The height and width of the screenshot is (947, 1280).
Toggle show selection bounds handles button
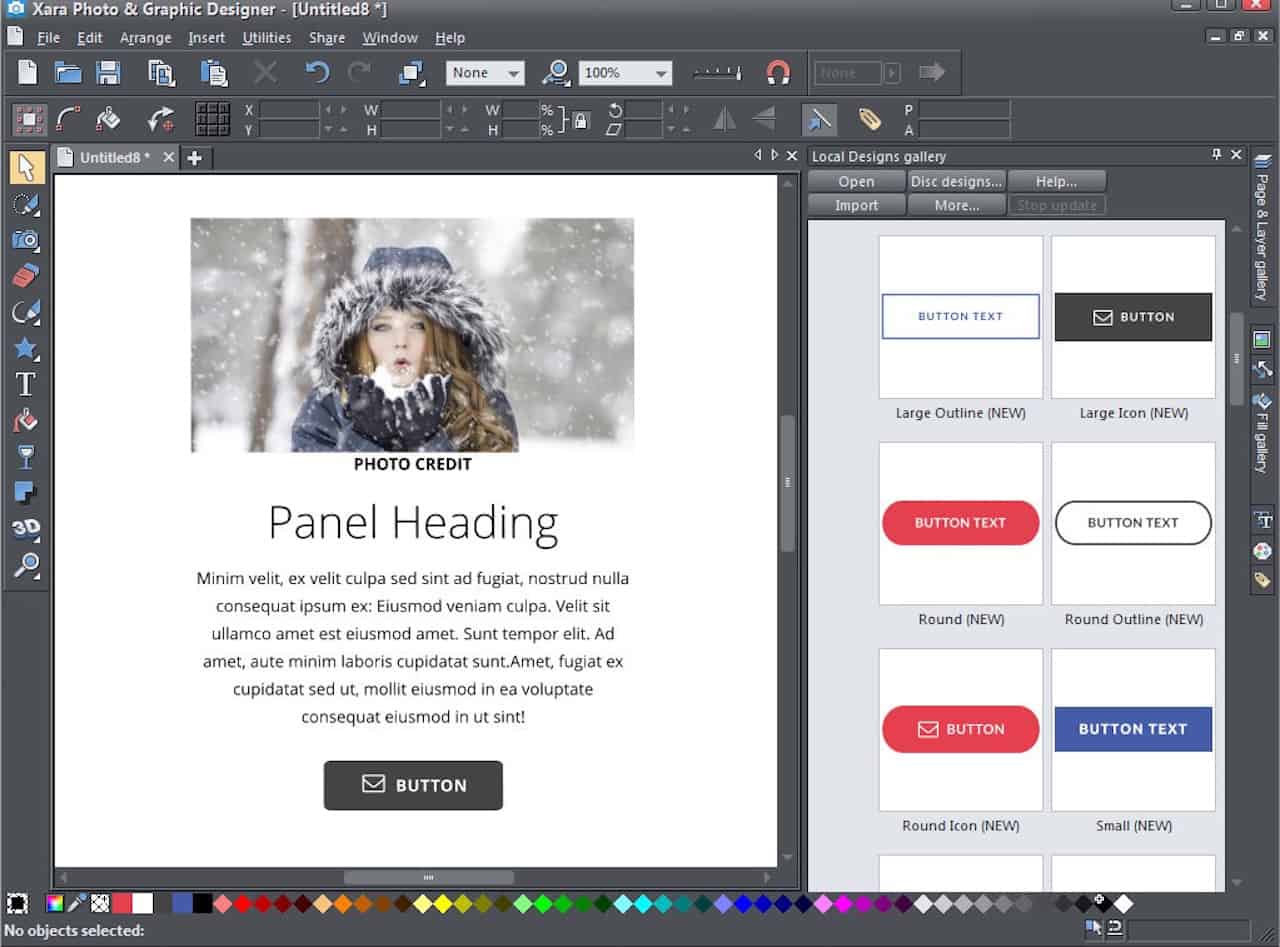click(x=29, y=120)
